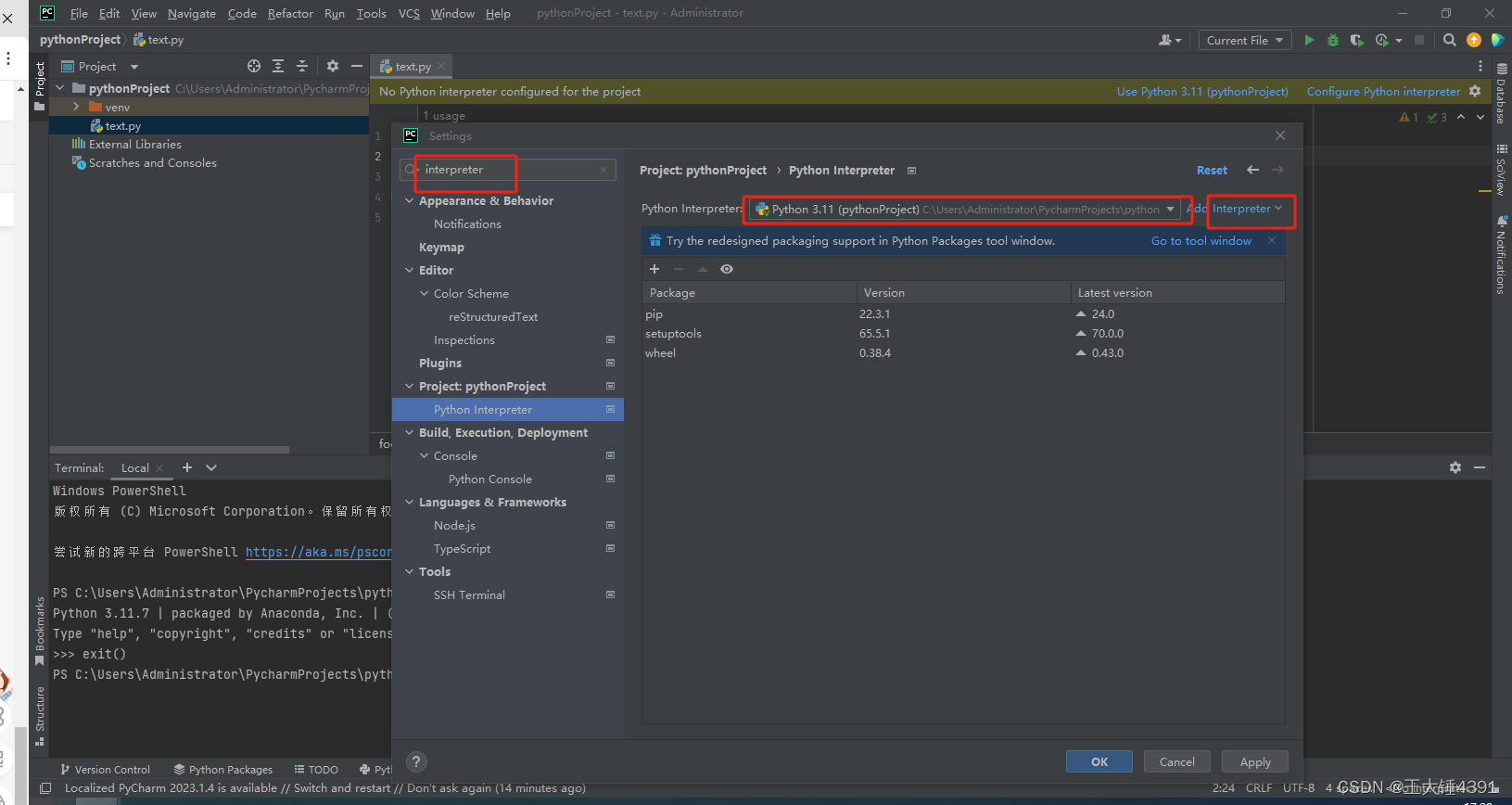Screen dimensions: 1512x805
Task: Open Project panel options gear
Action: 333,66
